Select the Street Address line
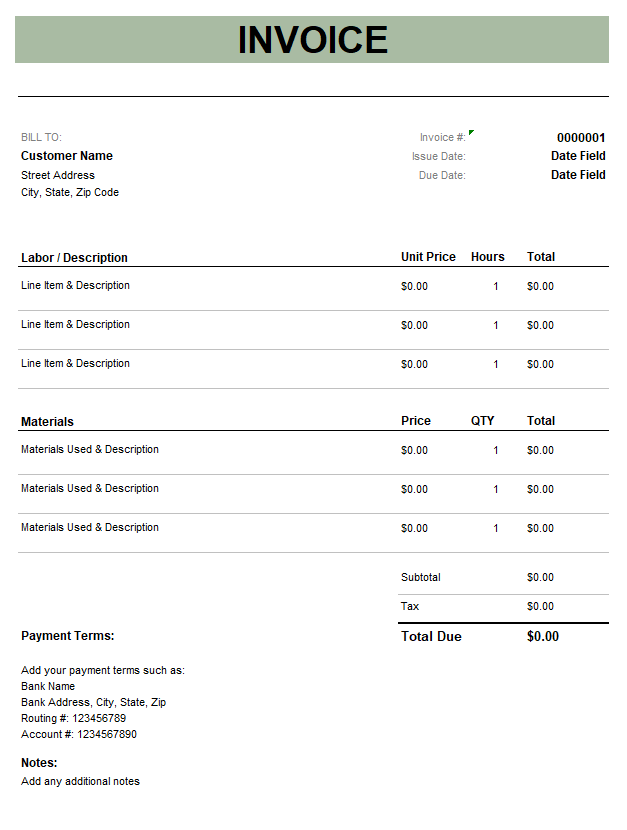The width and height of the screenshot is (627, 830). (58, 175)
